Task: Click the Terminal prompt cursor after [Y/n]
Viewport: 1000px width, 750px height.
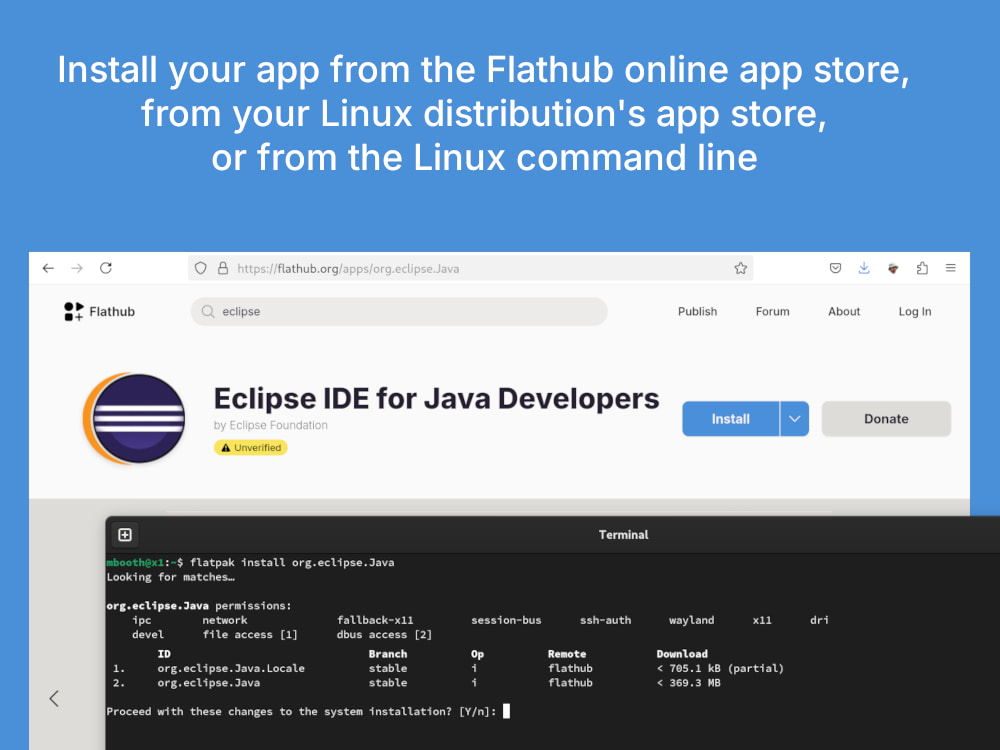Action: tap(506, 711)
